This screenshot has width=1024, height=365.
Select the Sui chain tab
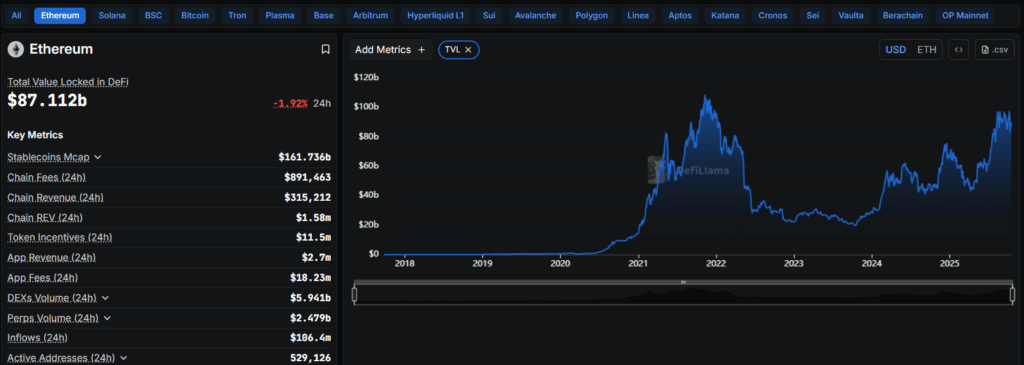488,15
